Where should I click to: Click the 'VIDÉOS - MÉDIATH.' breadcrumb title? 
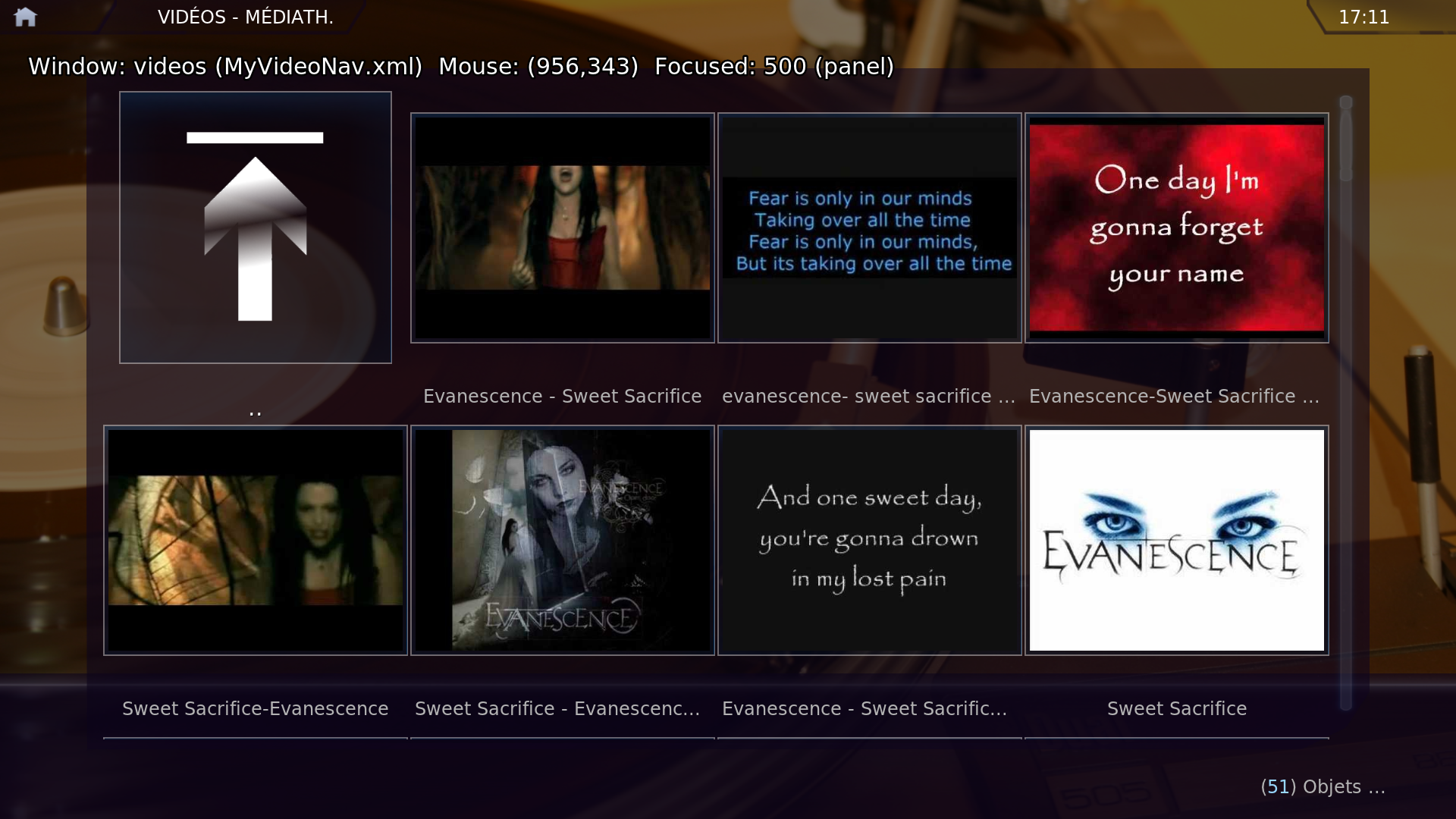click(246, 17)
